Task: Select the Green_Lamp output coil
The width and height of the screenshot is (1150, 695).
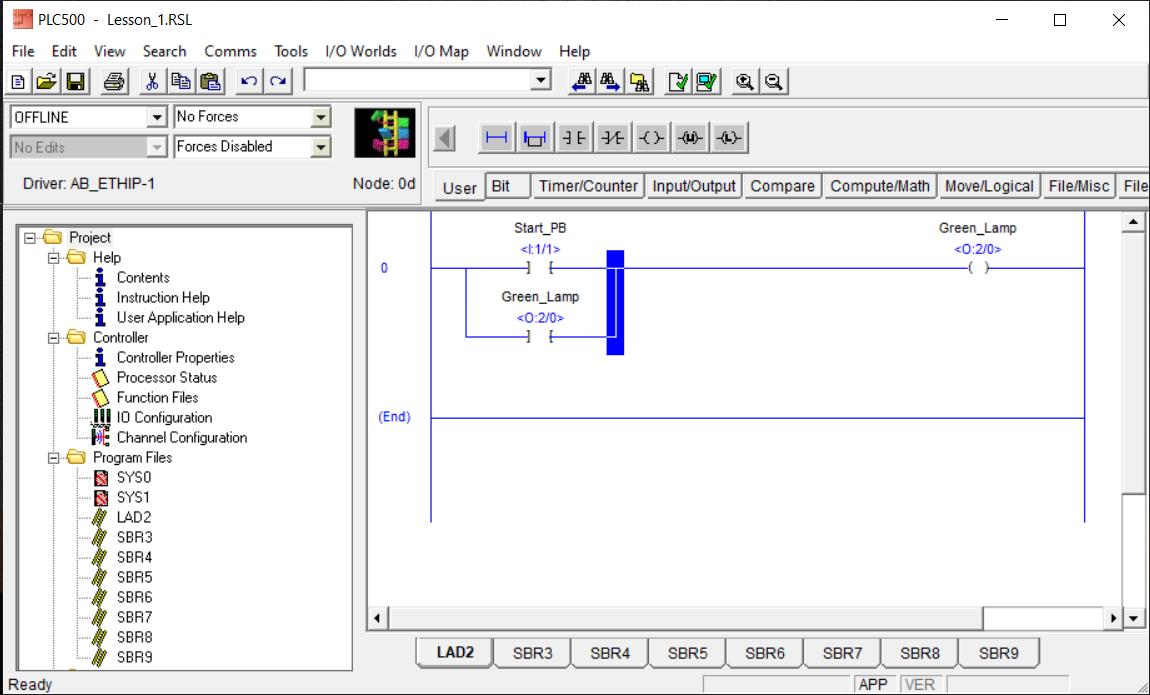Action: pos(978,268)
